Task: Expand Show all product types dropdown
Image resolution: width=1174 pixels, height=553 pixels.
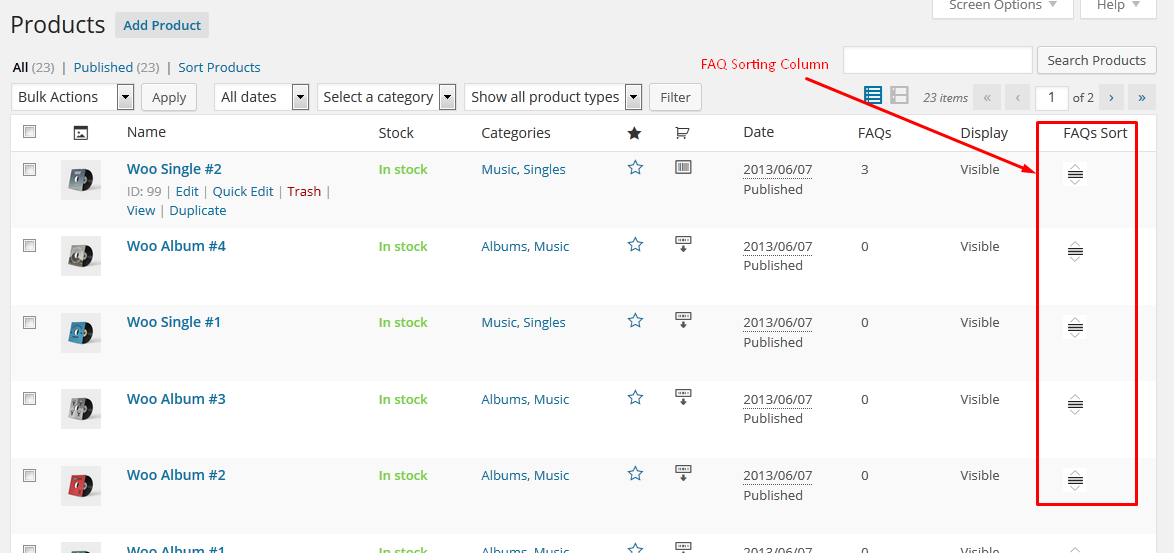Action: pos(555,97)
